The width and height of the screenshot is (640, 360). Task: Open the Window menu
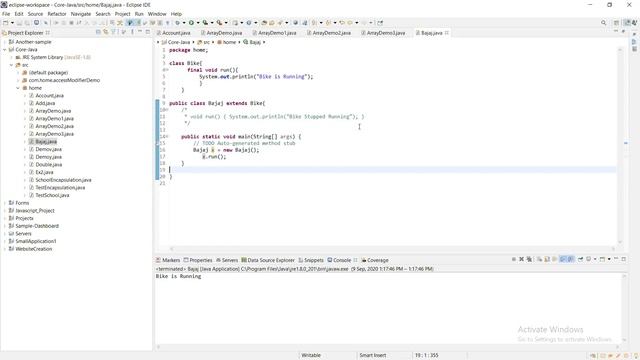(157, 14)
